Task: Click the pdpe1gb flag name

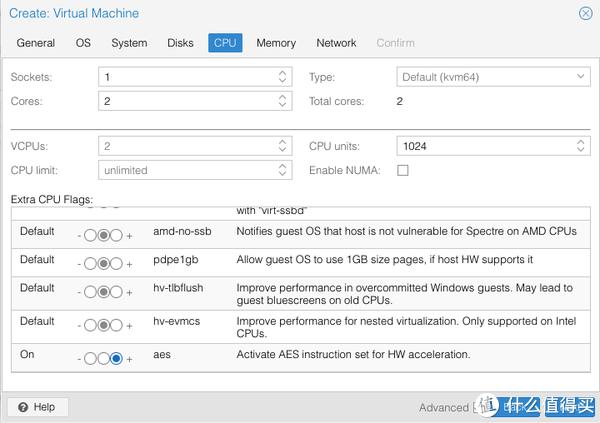Action: pos(176,260)
